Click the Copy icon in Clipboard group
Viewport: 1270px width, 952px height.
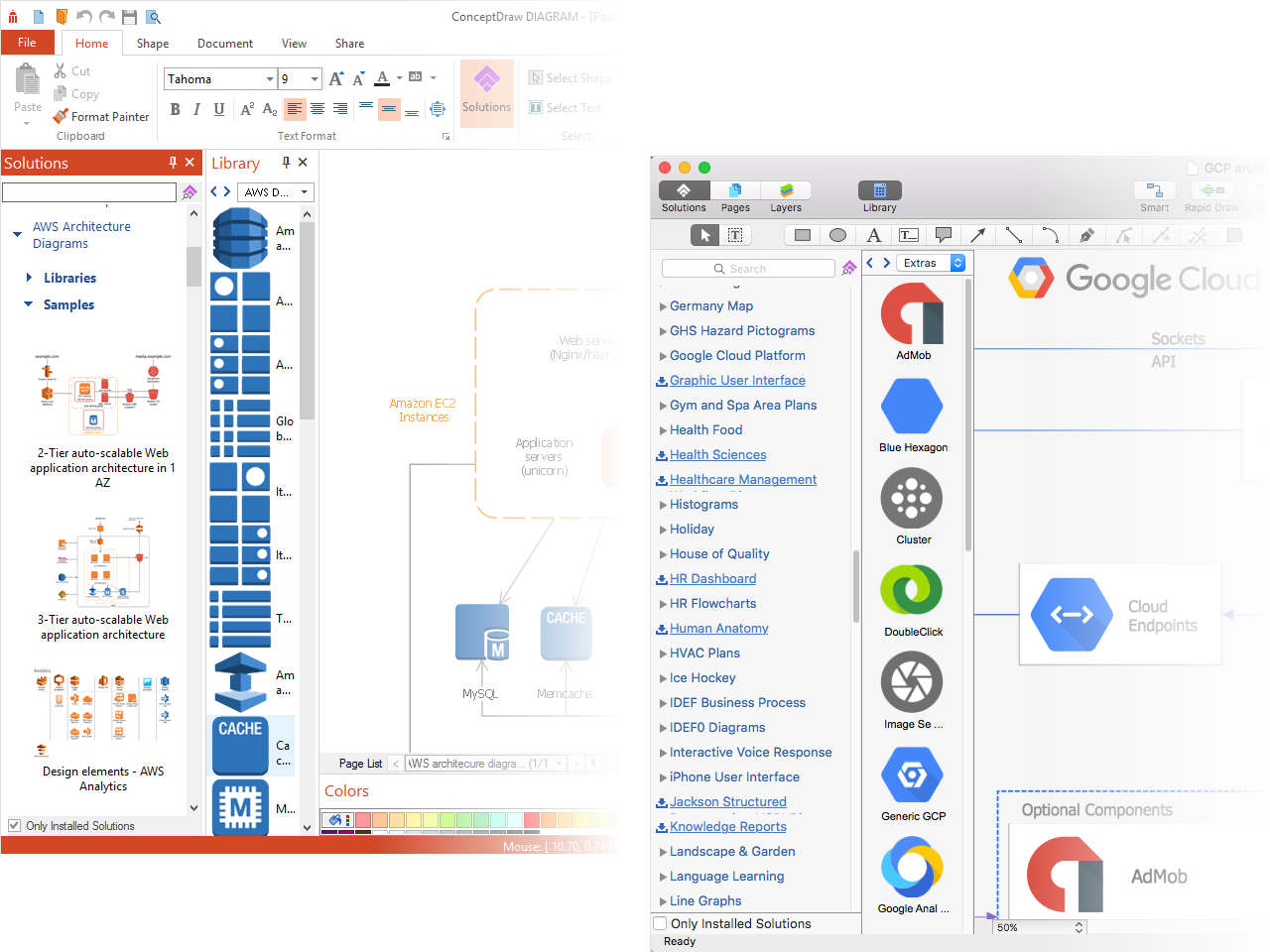61,94
